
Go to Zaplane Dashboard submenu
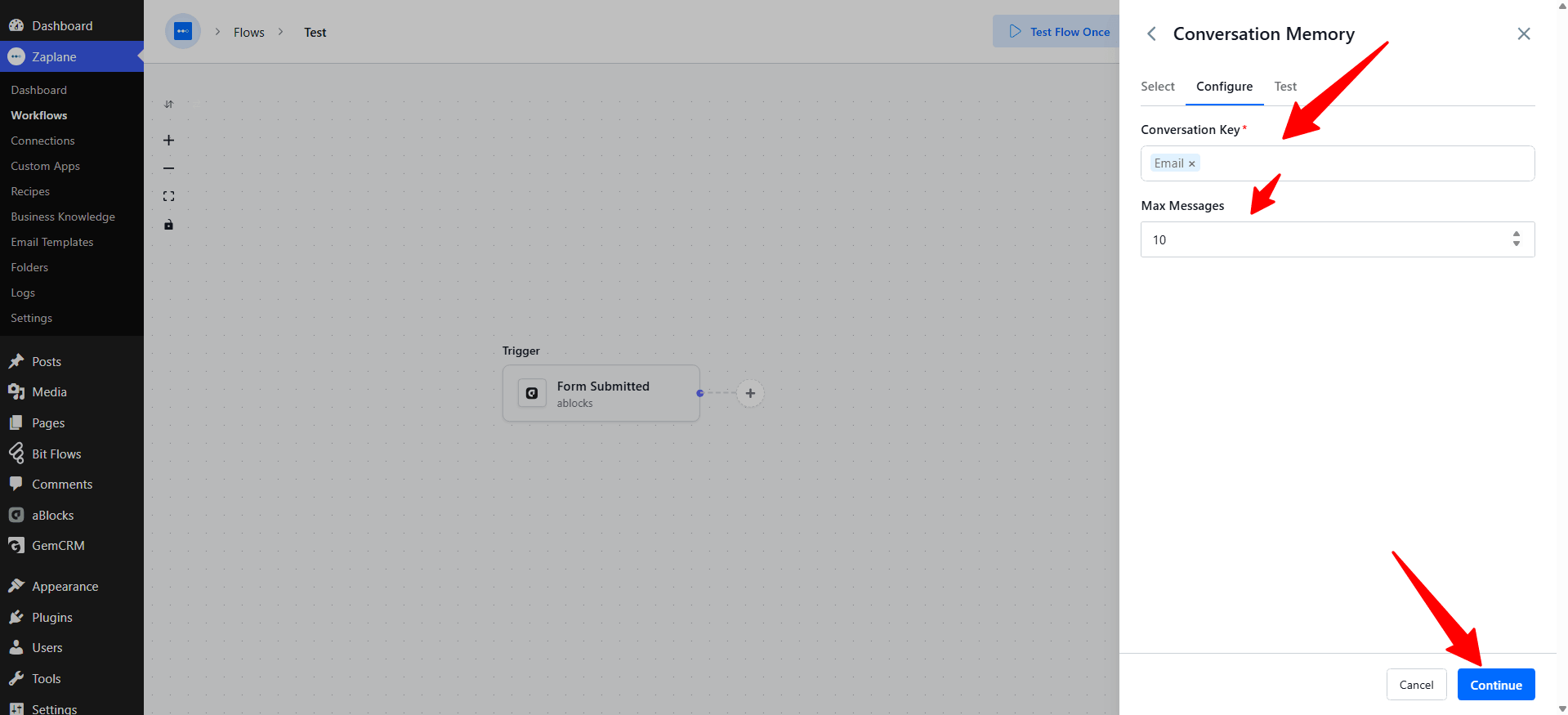39,90
